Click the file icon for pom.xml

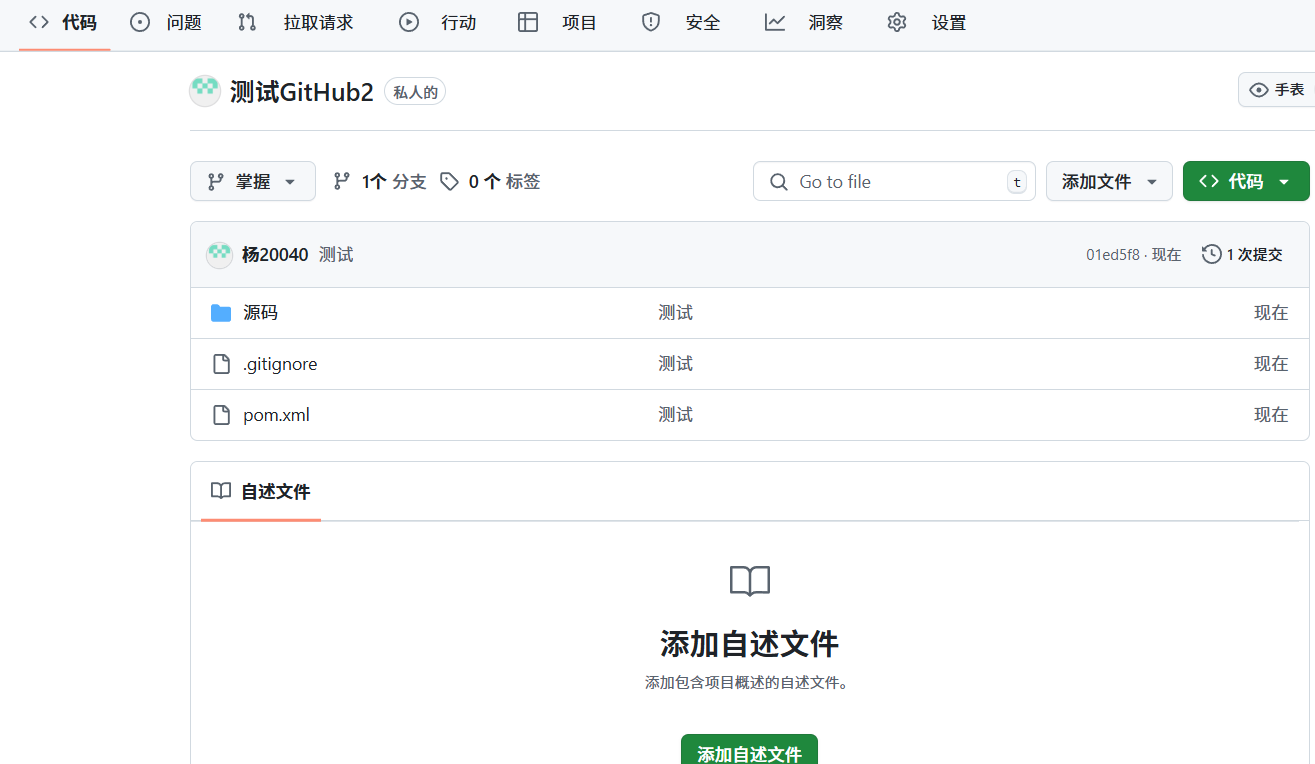[x=222, y=415]
